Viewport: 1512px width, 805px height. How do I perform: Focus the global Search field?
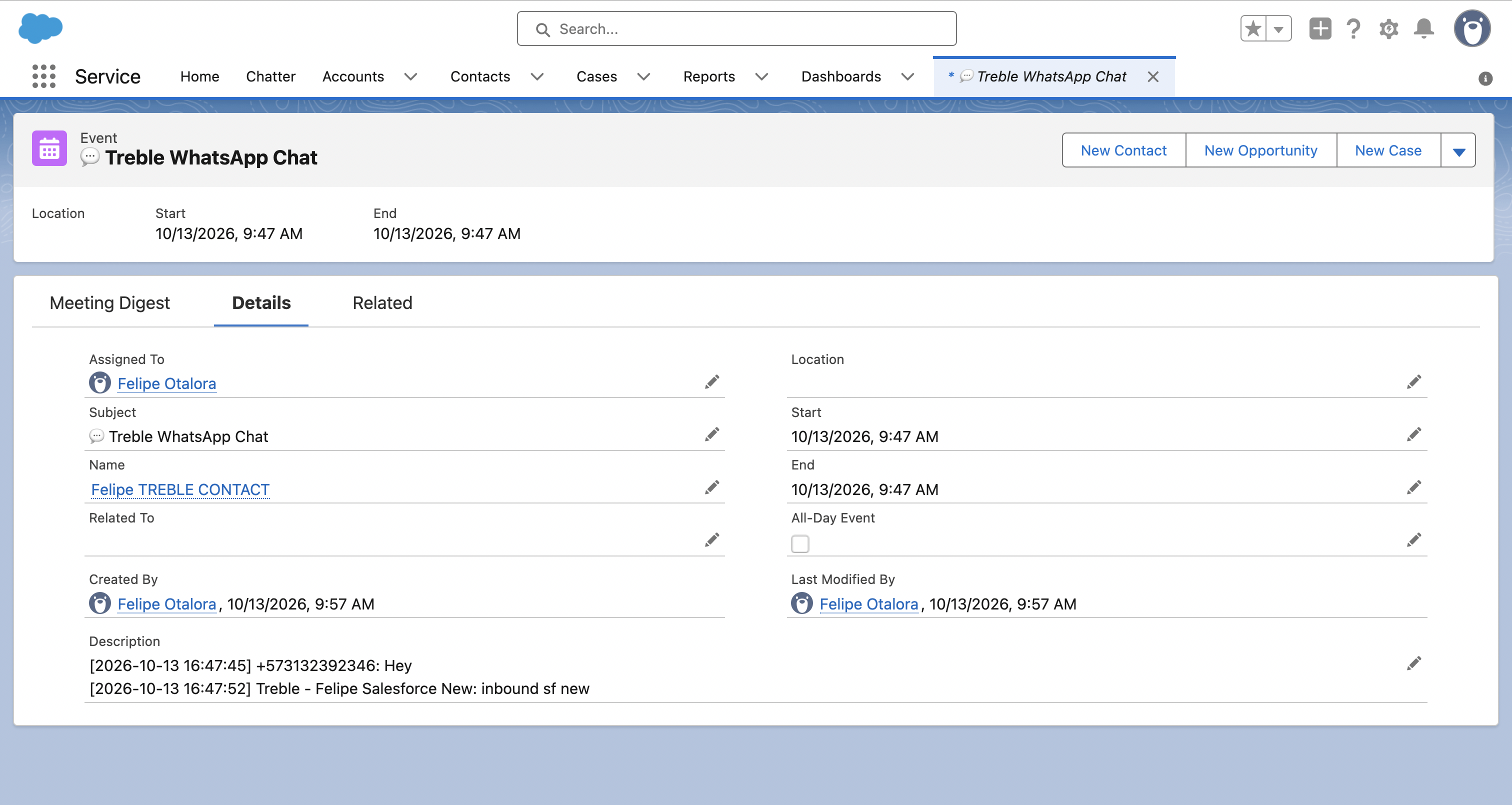coord(736,28)
